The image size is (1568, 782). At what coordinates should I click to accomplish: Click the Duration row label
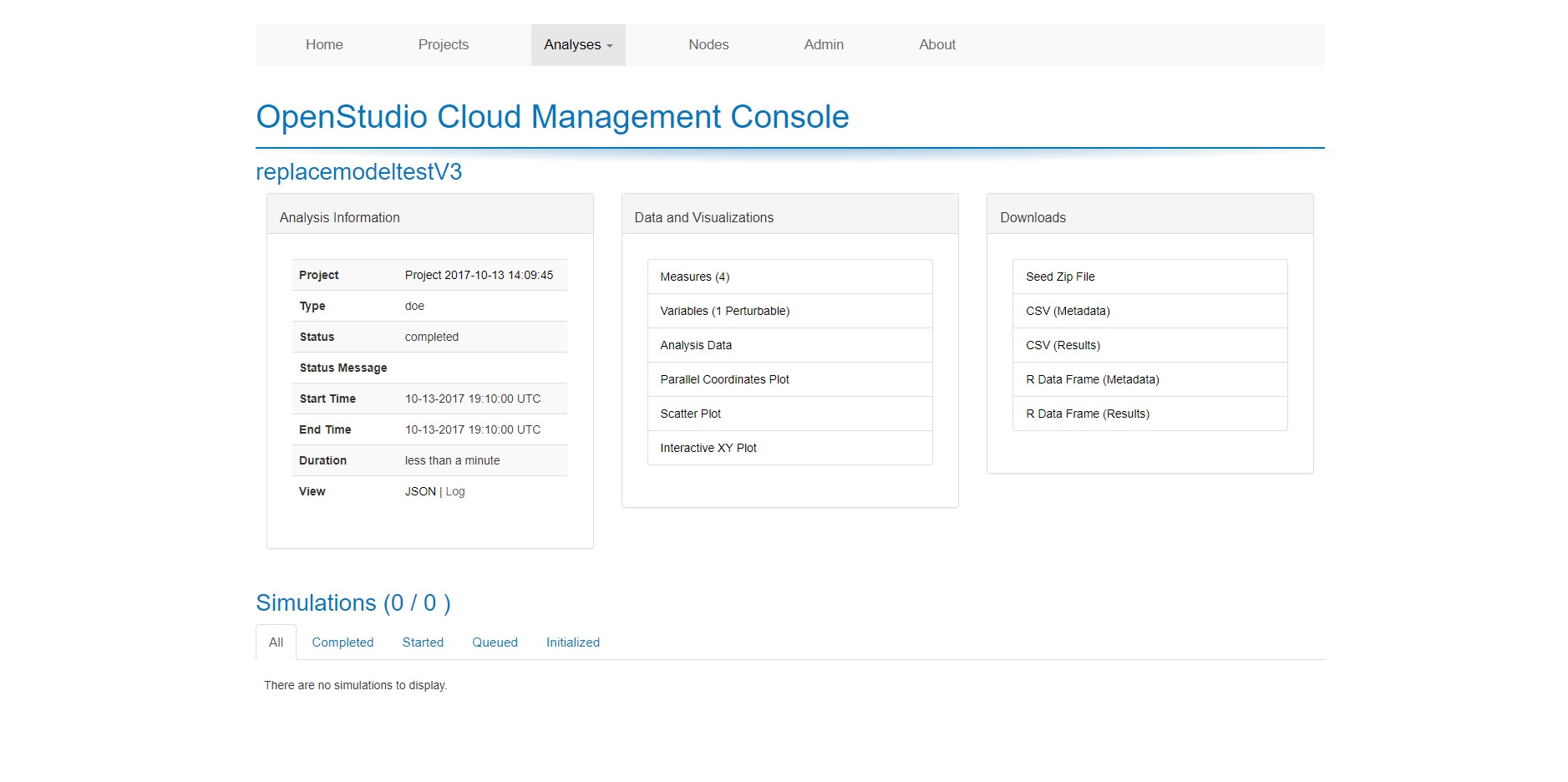click(x=322, y=460)
